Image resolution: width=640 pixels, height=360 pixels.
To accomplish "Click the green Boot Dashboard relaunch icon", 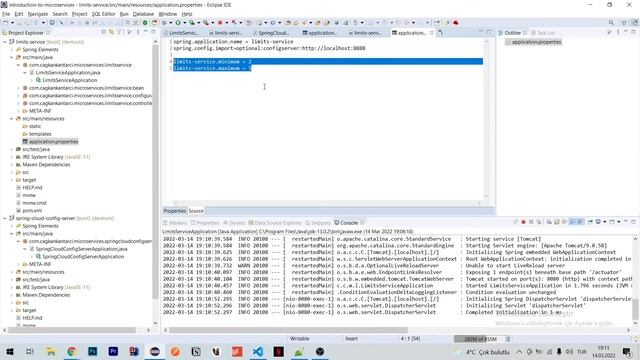I will point(145,23).
